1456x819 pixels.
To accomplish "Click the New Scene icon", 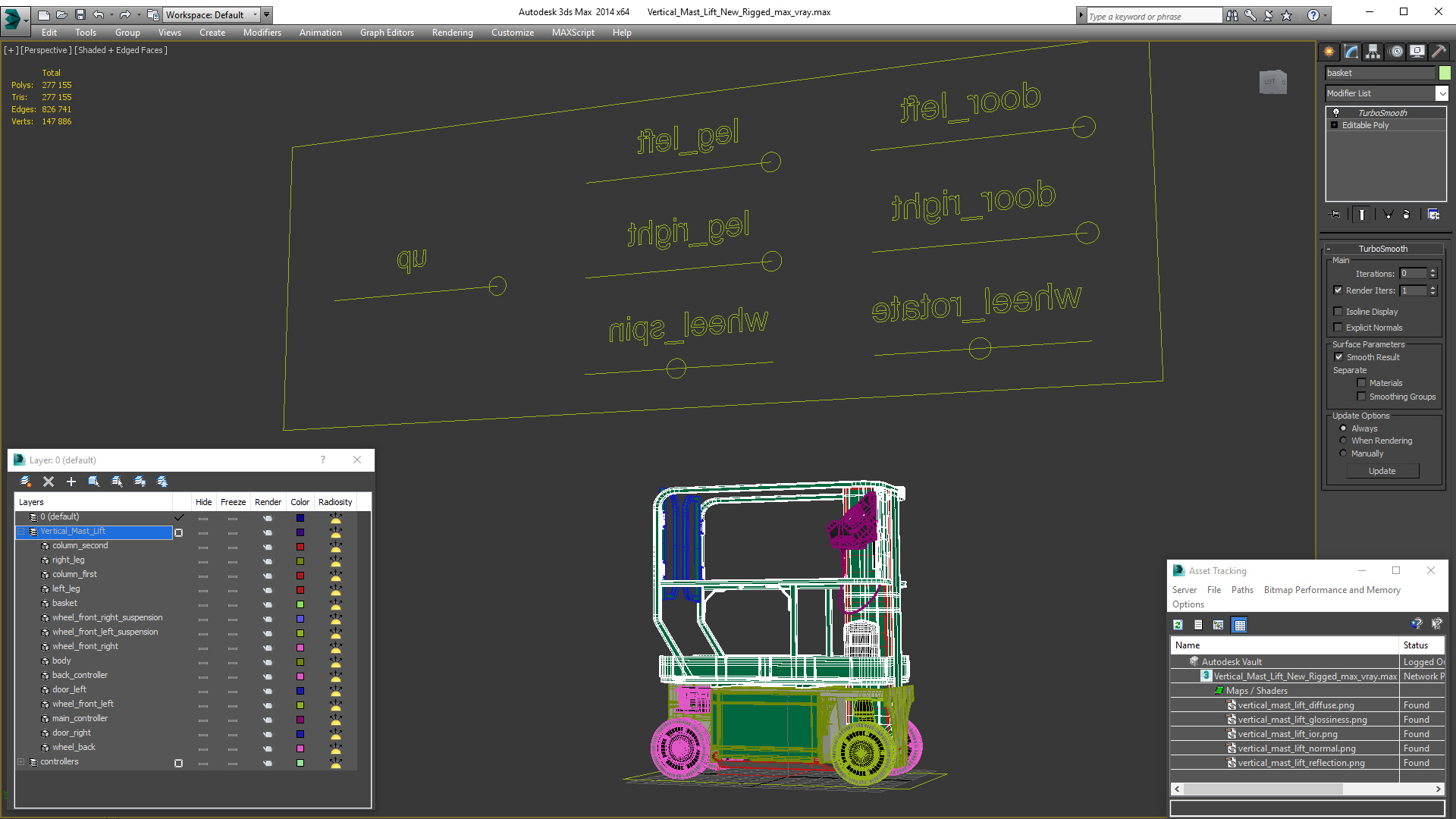I will 43,14.
